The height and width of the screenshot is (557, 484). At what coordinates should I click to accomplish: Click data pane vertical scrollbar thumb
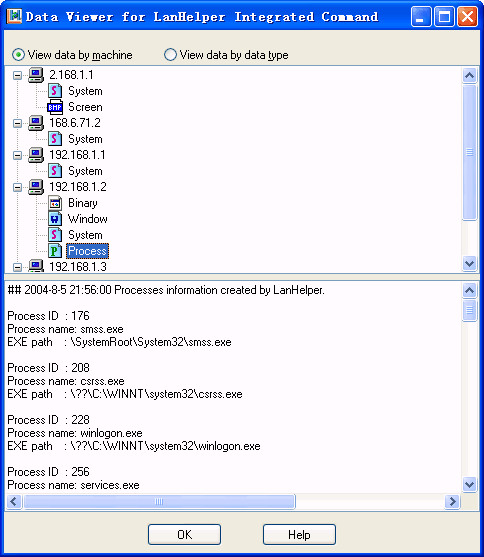(469, 310)
